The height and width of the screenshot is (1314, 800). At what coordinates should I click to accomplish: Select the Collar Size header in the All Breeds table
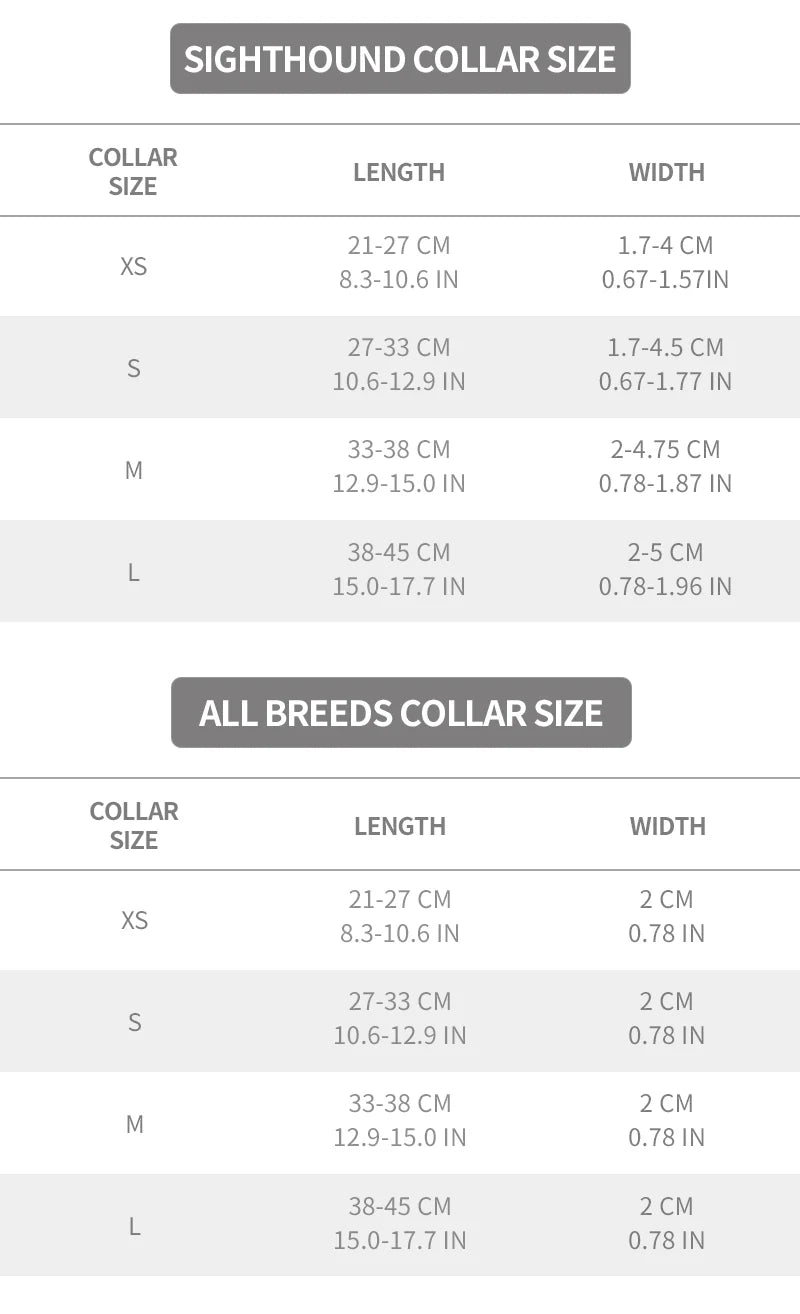(x=134, y=826)
